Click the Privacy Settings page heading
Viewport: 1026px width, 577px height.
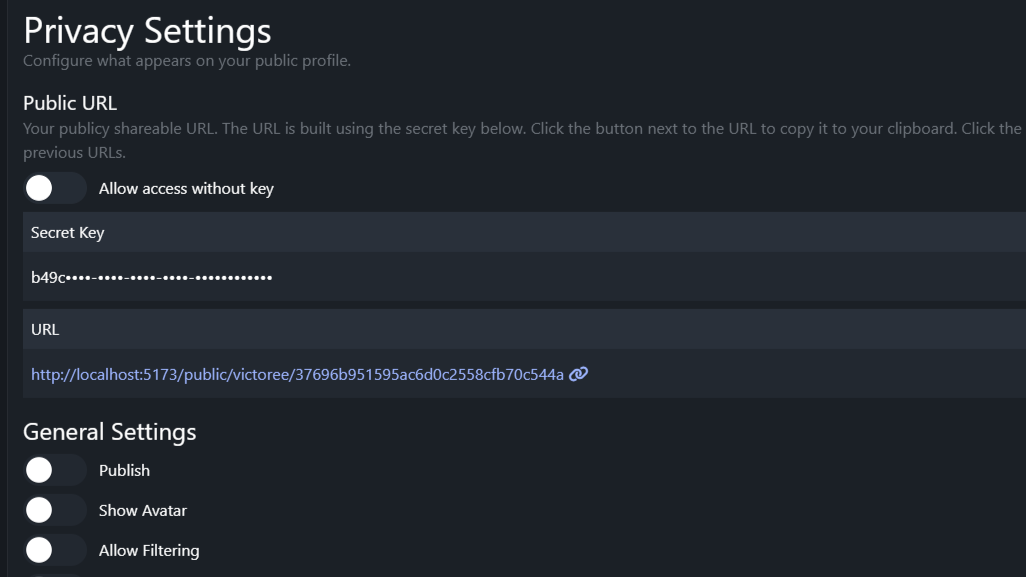pyautogui.click(x=147, y=30)
